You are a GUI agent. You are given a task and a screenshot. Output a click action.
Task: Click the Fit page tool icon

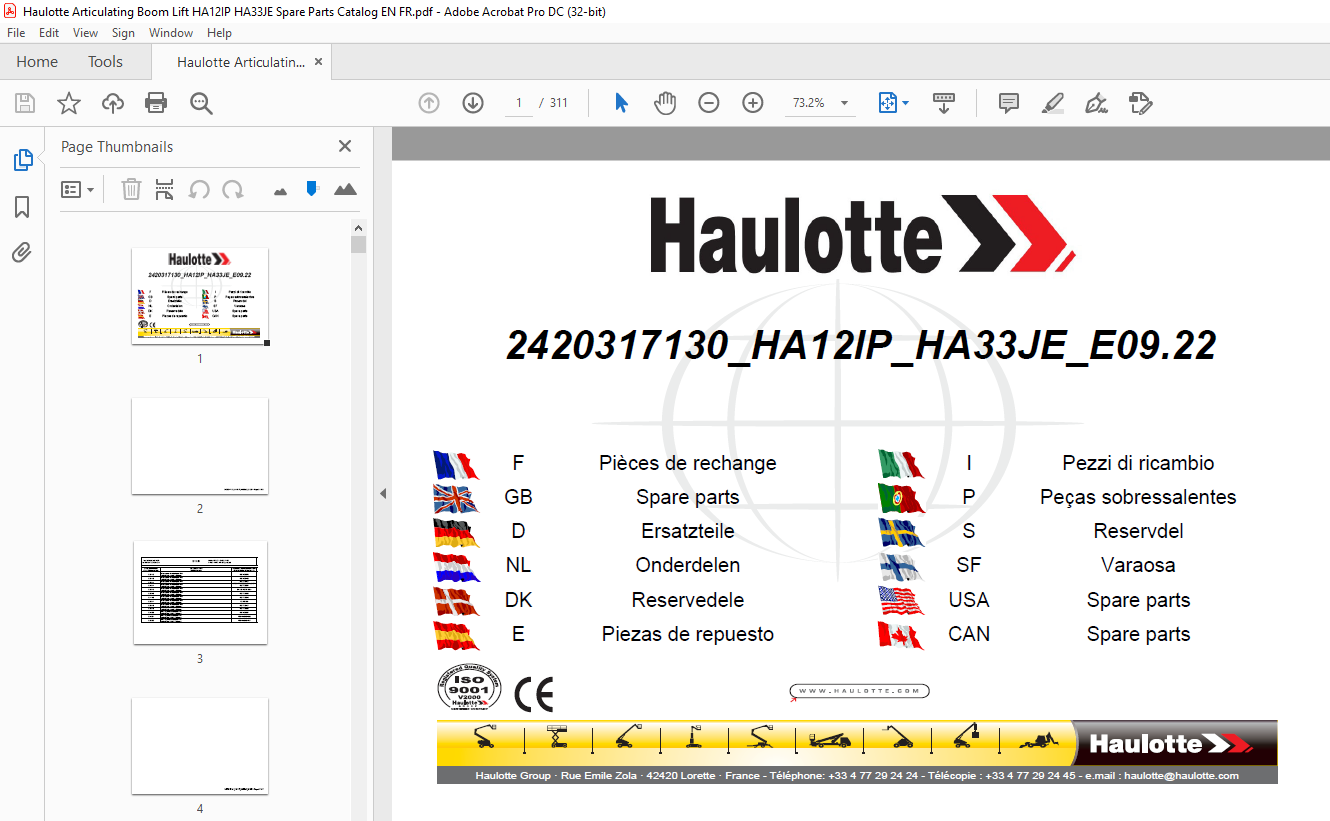[887, 103]
